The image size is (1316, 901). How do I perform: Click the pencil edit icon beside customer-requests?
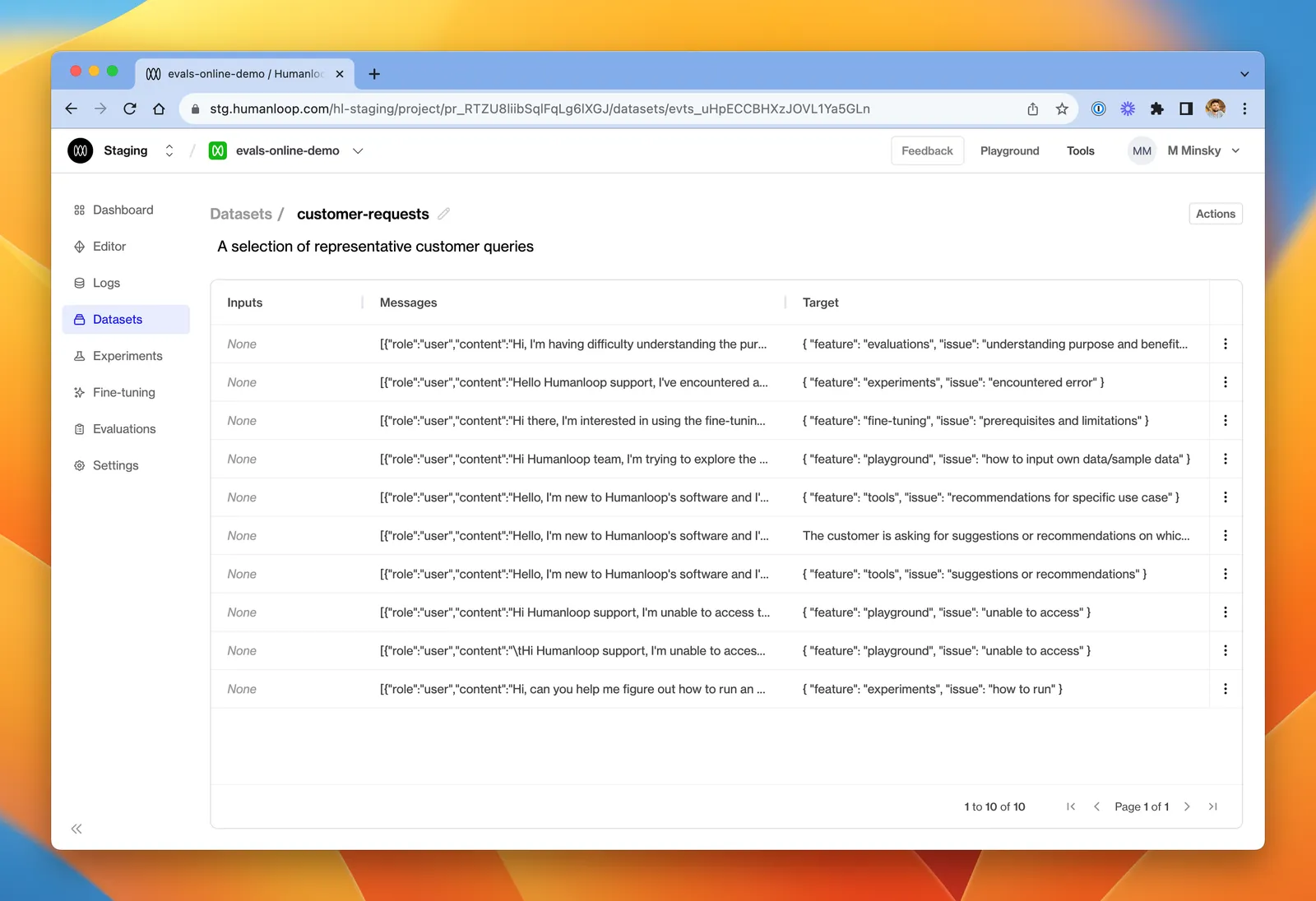[x=443, y=214]
